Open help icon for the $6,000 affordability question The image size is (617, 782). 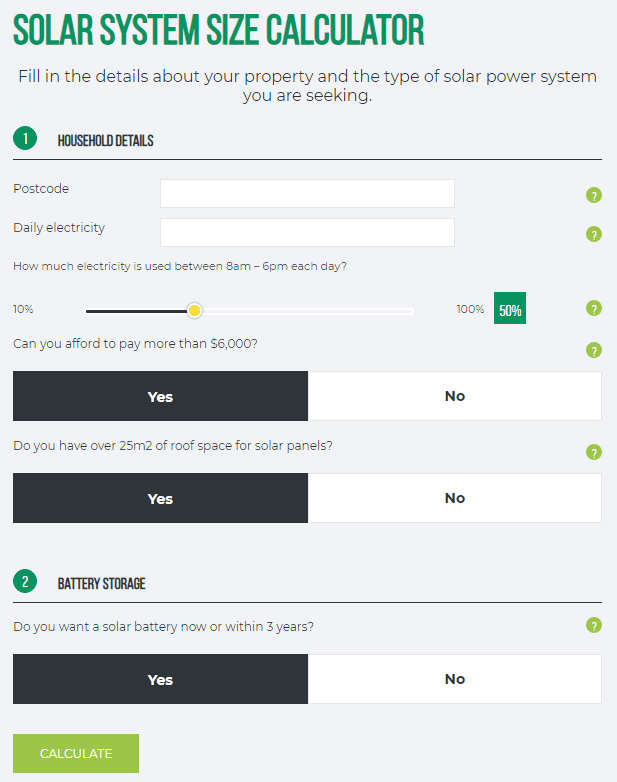coord(594,350)
